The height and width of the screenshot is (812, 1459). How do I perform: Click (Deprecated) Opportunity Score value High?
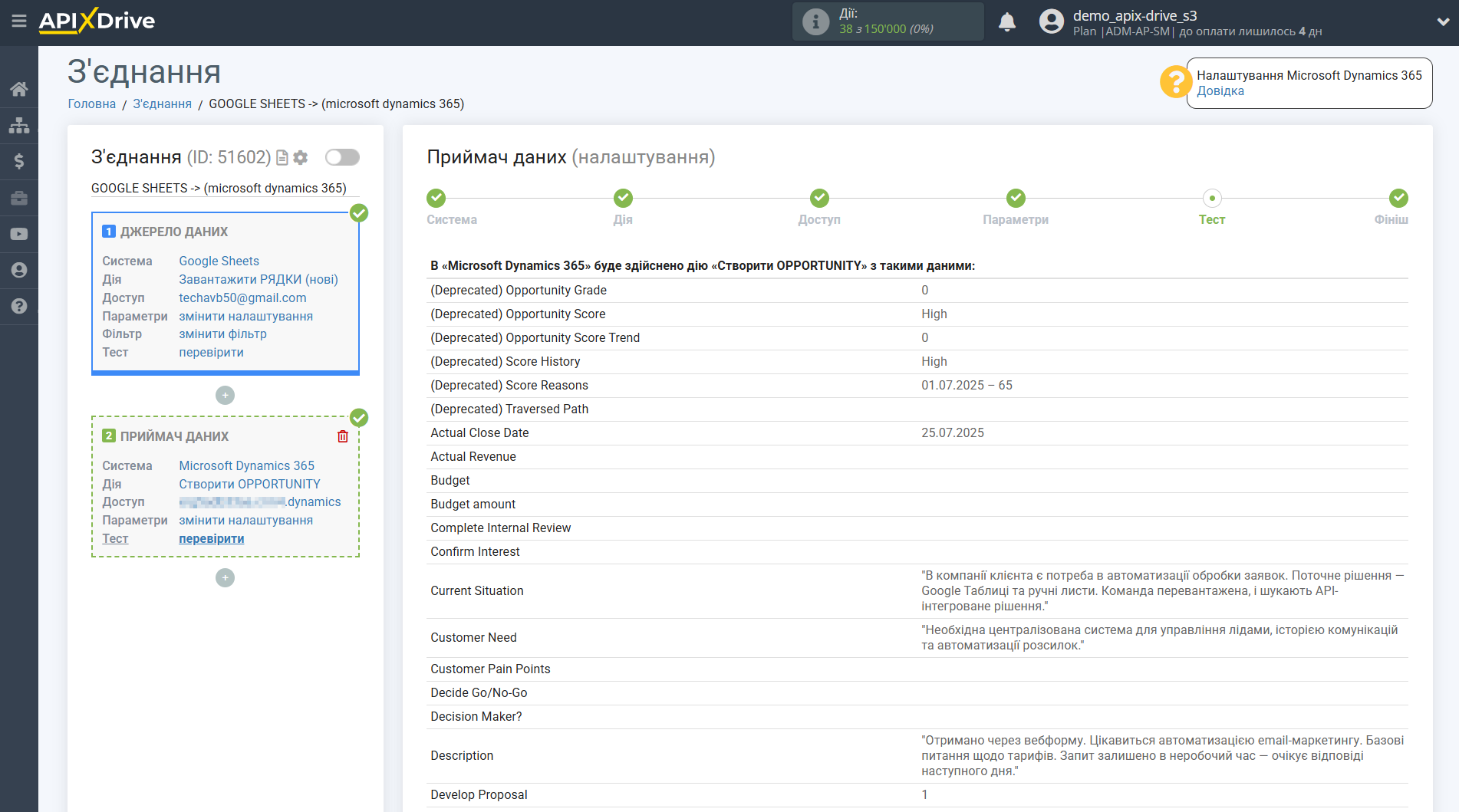pyautogui.click(x=934, y=314)
